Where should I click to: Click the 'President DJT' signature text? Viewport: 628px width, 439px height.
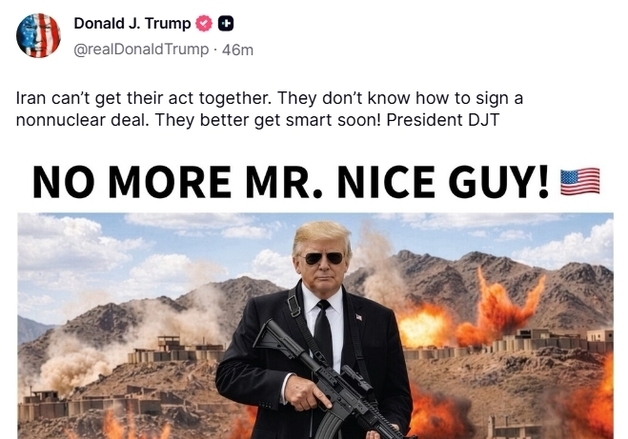443,120
